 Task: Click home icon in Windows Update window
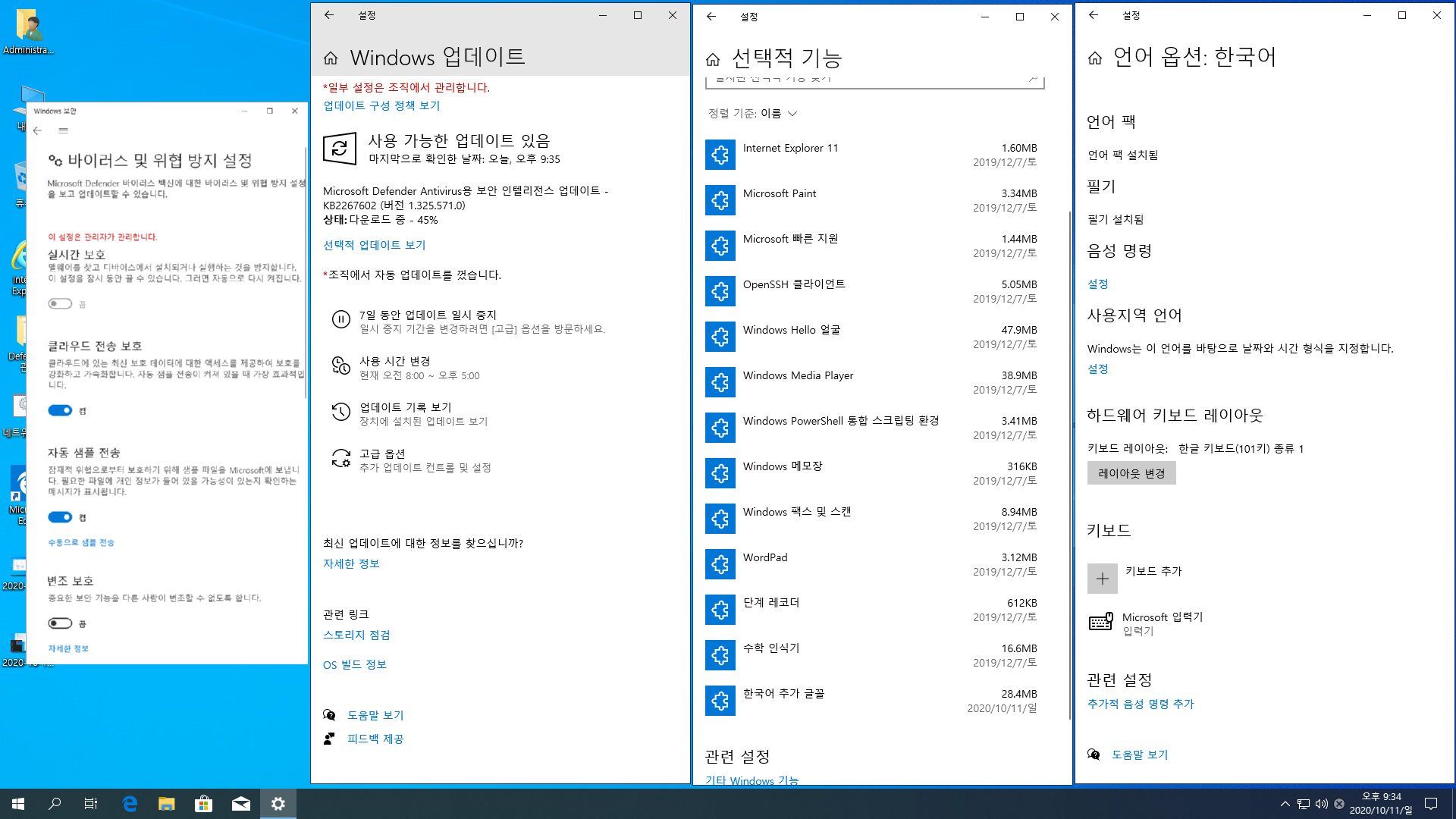pos(331,58)
